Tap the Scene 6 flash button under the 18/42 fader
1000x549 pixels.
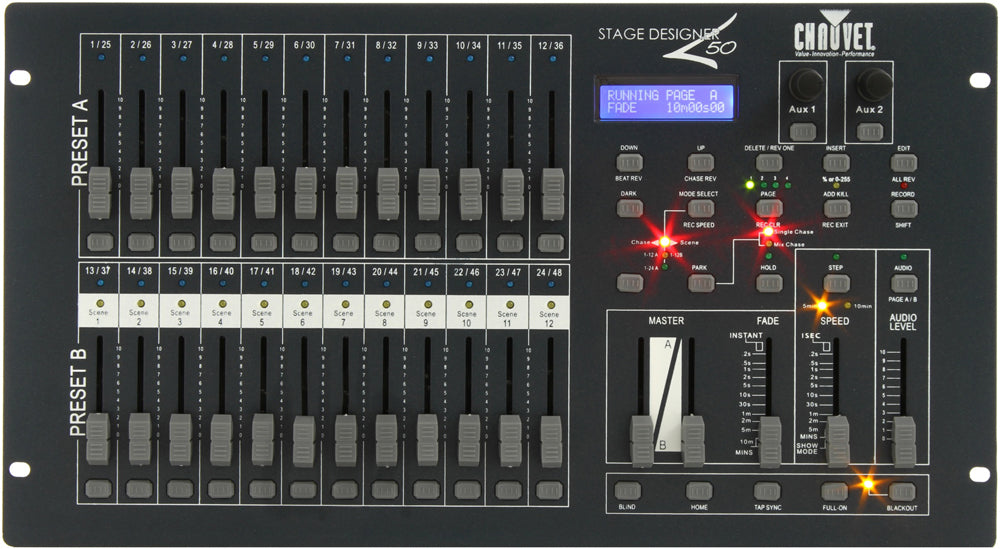pyautogui.click(x=303, y=490)
